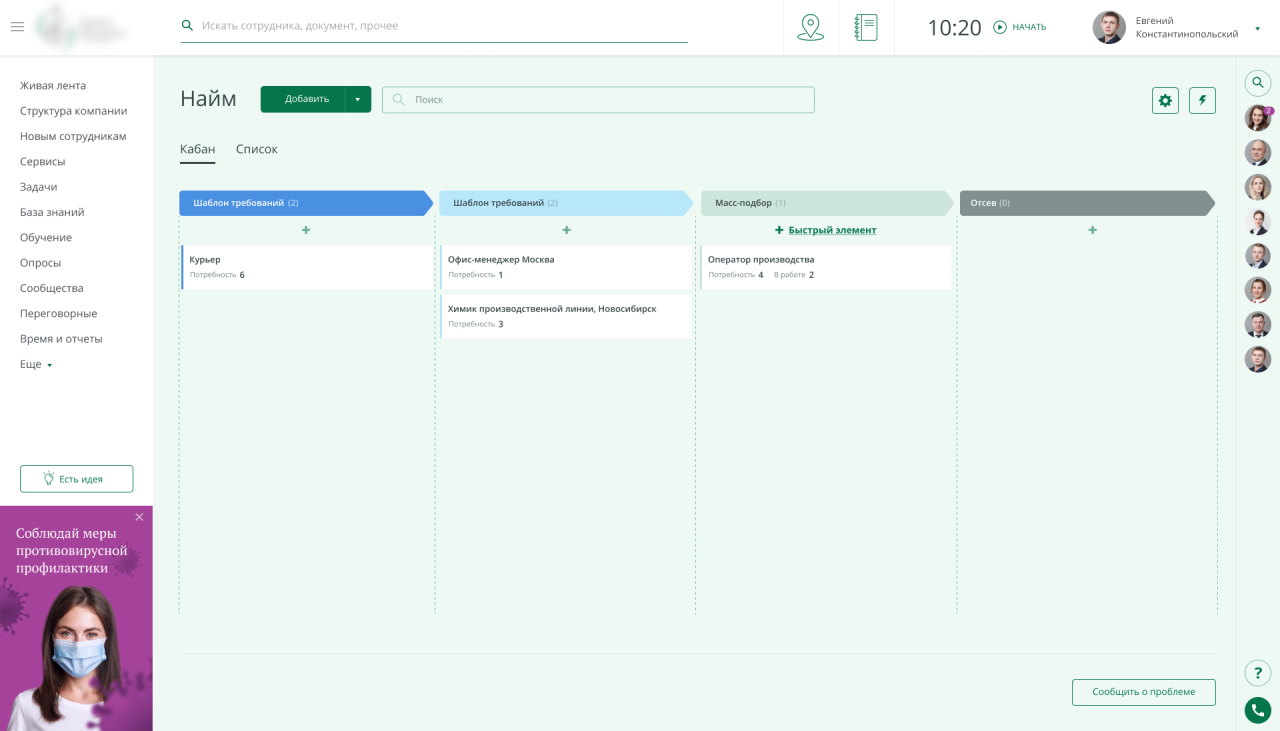1280x731 pixels.
Task: Click the Отсев column header
Action: click(x=1087, y=203)
